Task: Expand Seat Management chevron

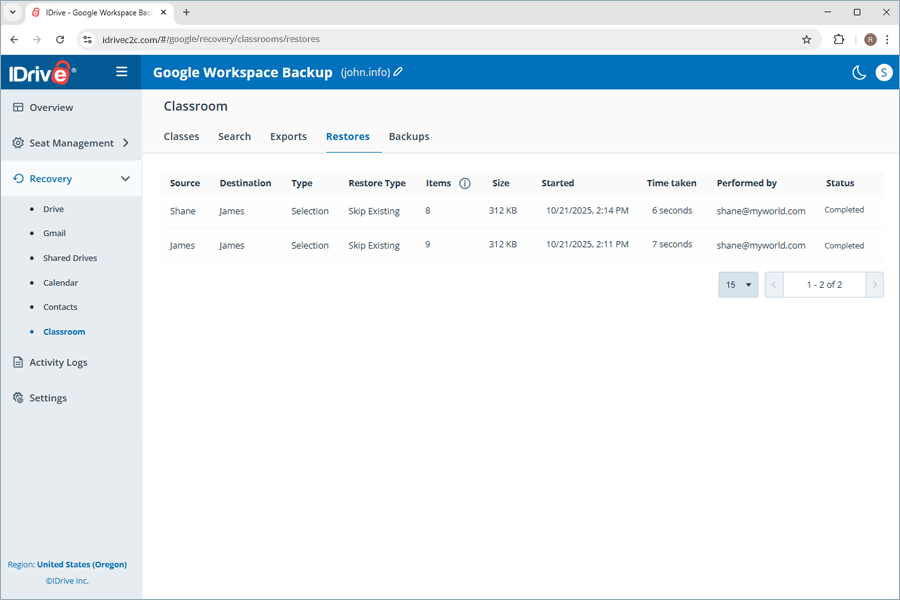Action: tap(126, 143)
